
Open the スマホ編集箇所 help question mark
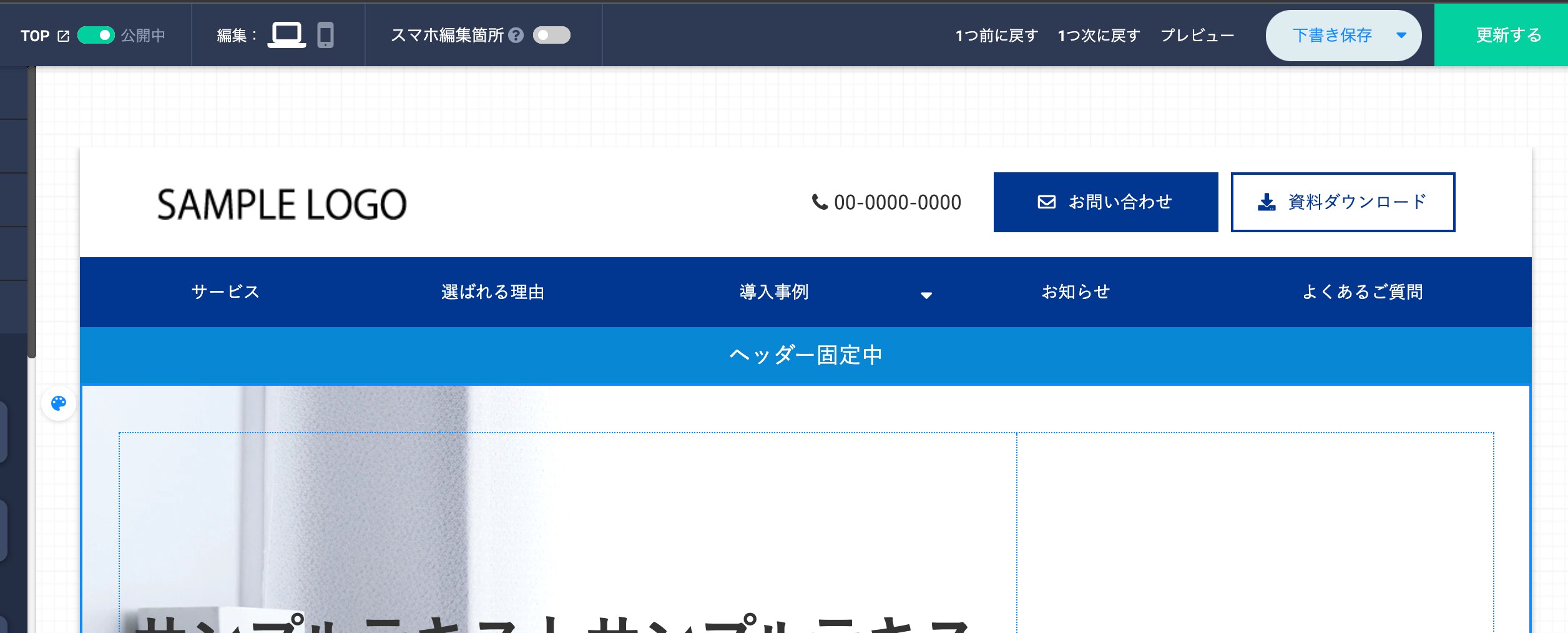point(516,36)
